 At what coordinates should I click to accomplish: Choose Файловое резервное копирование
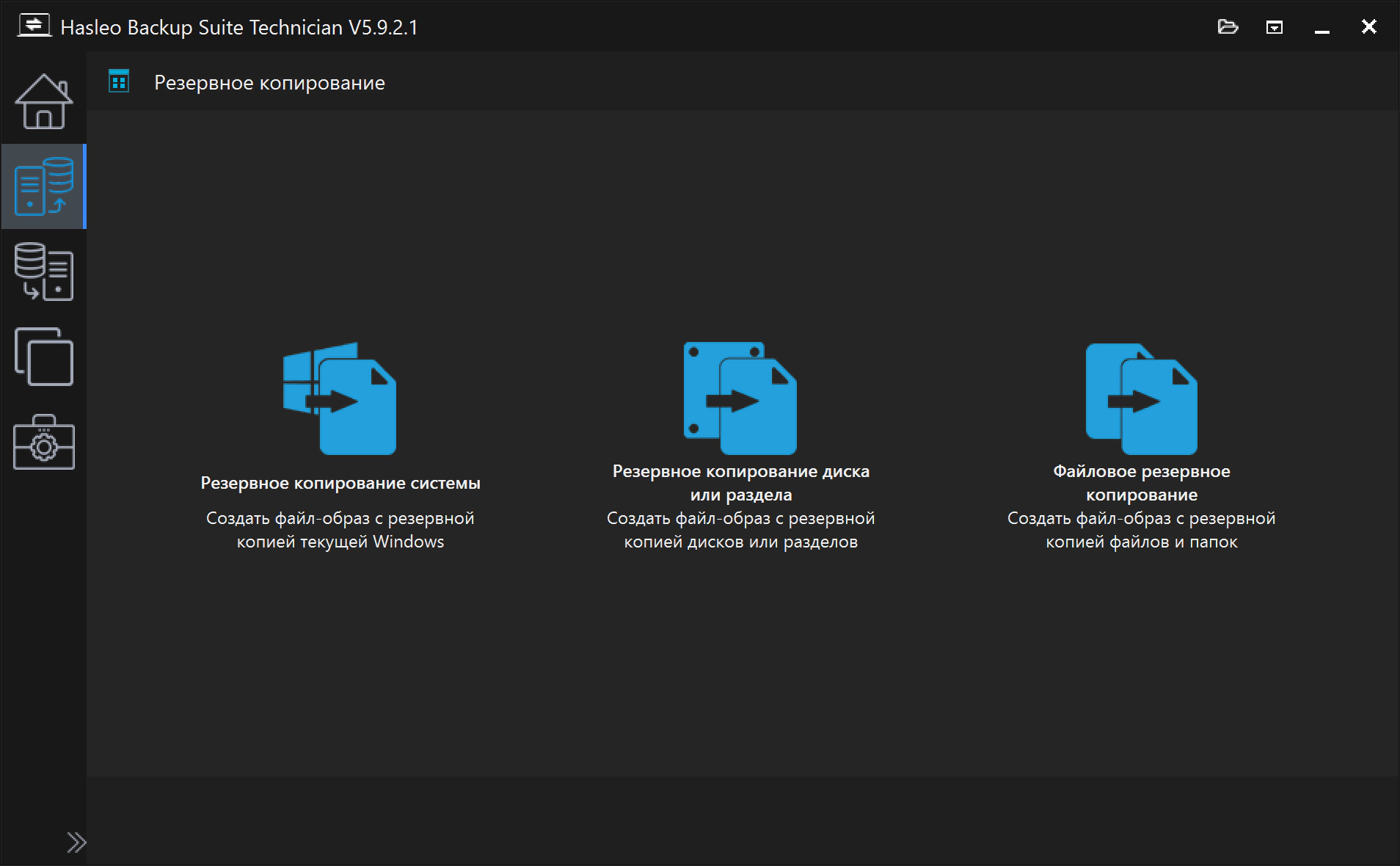(x=1142, y=483)
